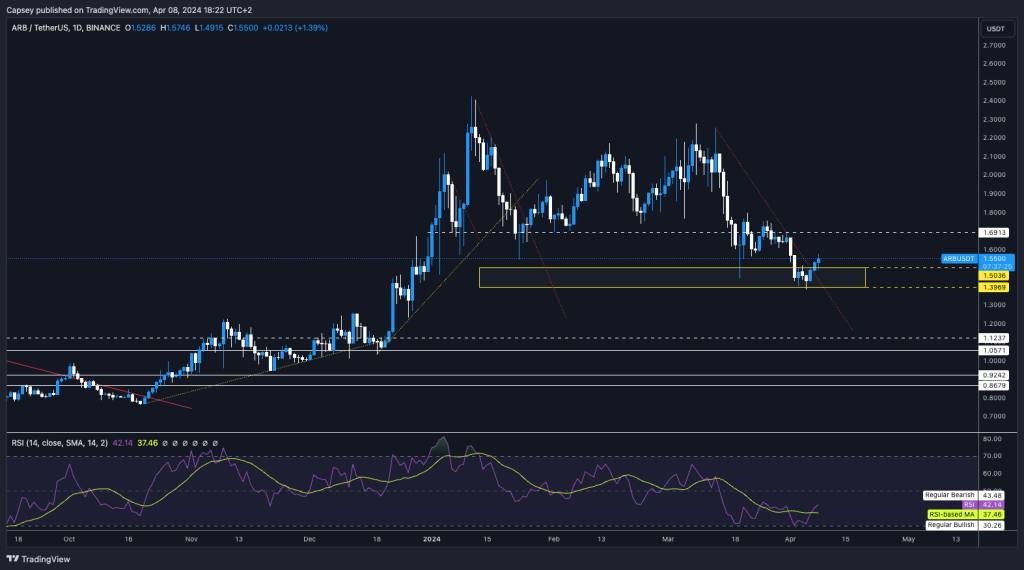Click the +0.0213 (+1.39%) change value
This screenshot has height=570, width=1024.
tap(295, 28)
